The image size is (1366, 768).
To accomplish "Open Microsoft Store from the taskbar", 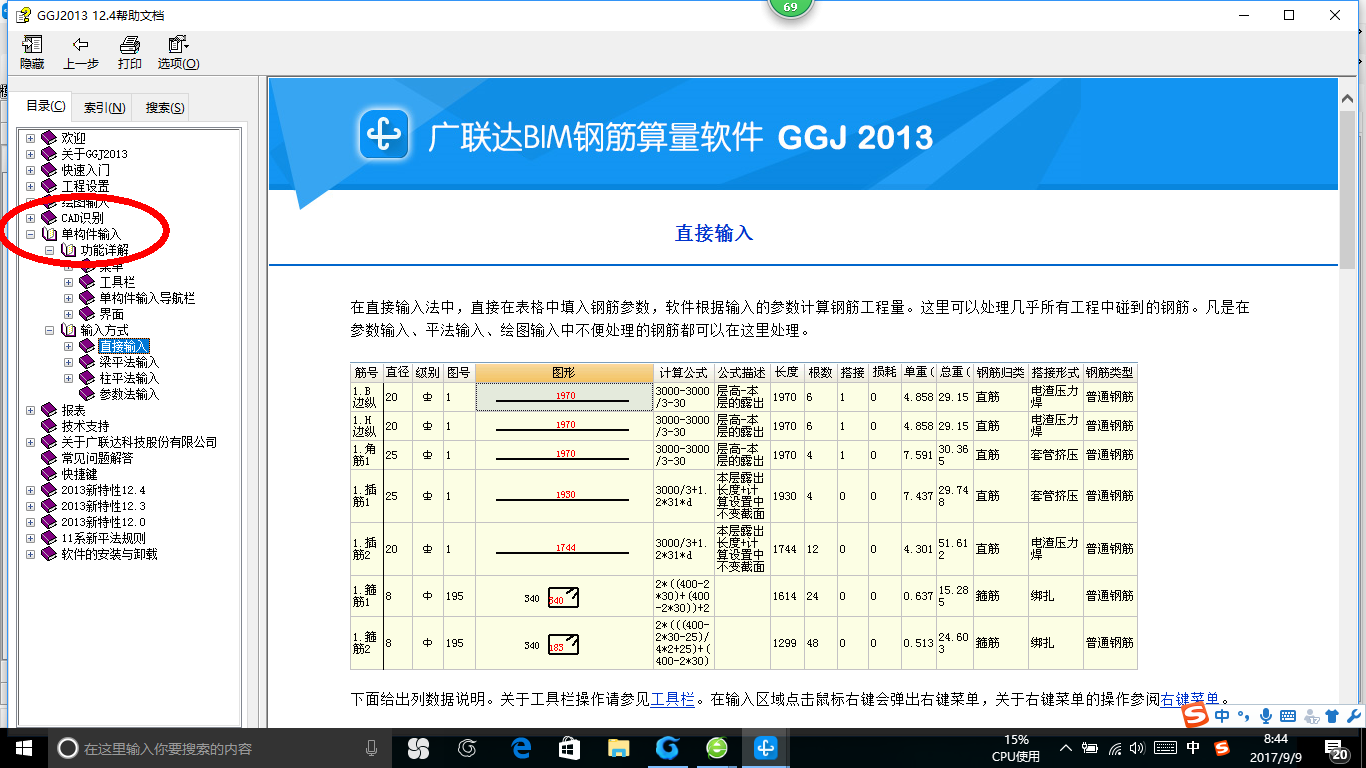I will coord(569,748).
